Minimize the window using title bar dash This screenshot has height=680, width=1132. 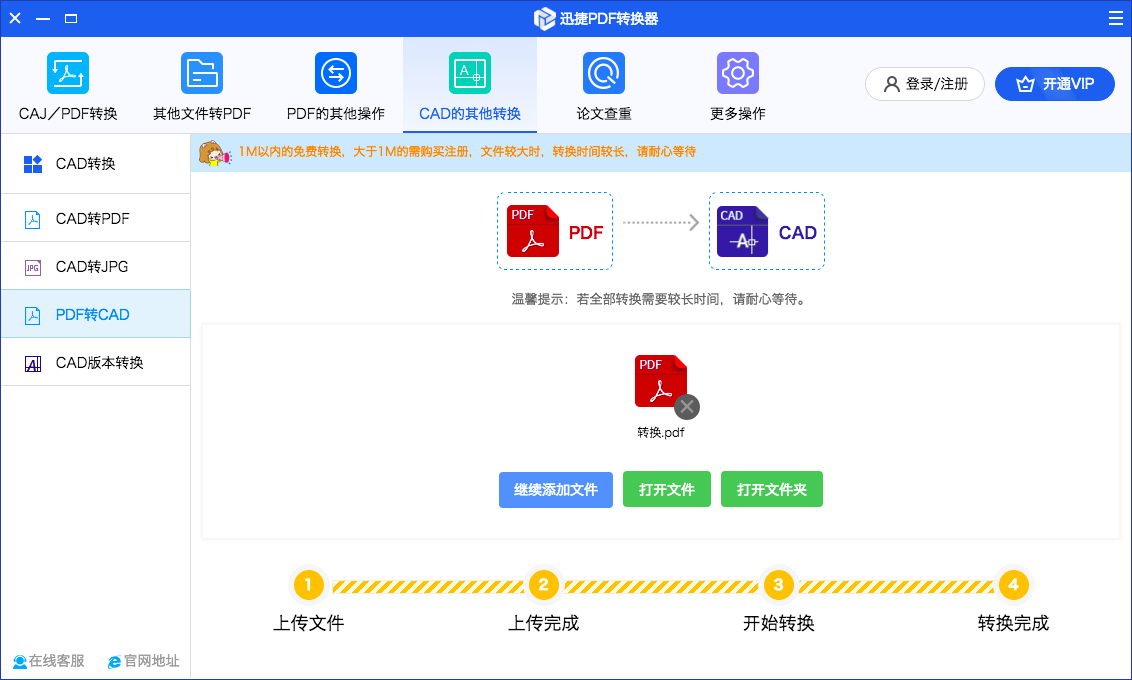tap(43, 18)
